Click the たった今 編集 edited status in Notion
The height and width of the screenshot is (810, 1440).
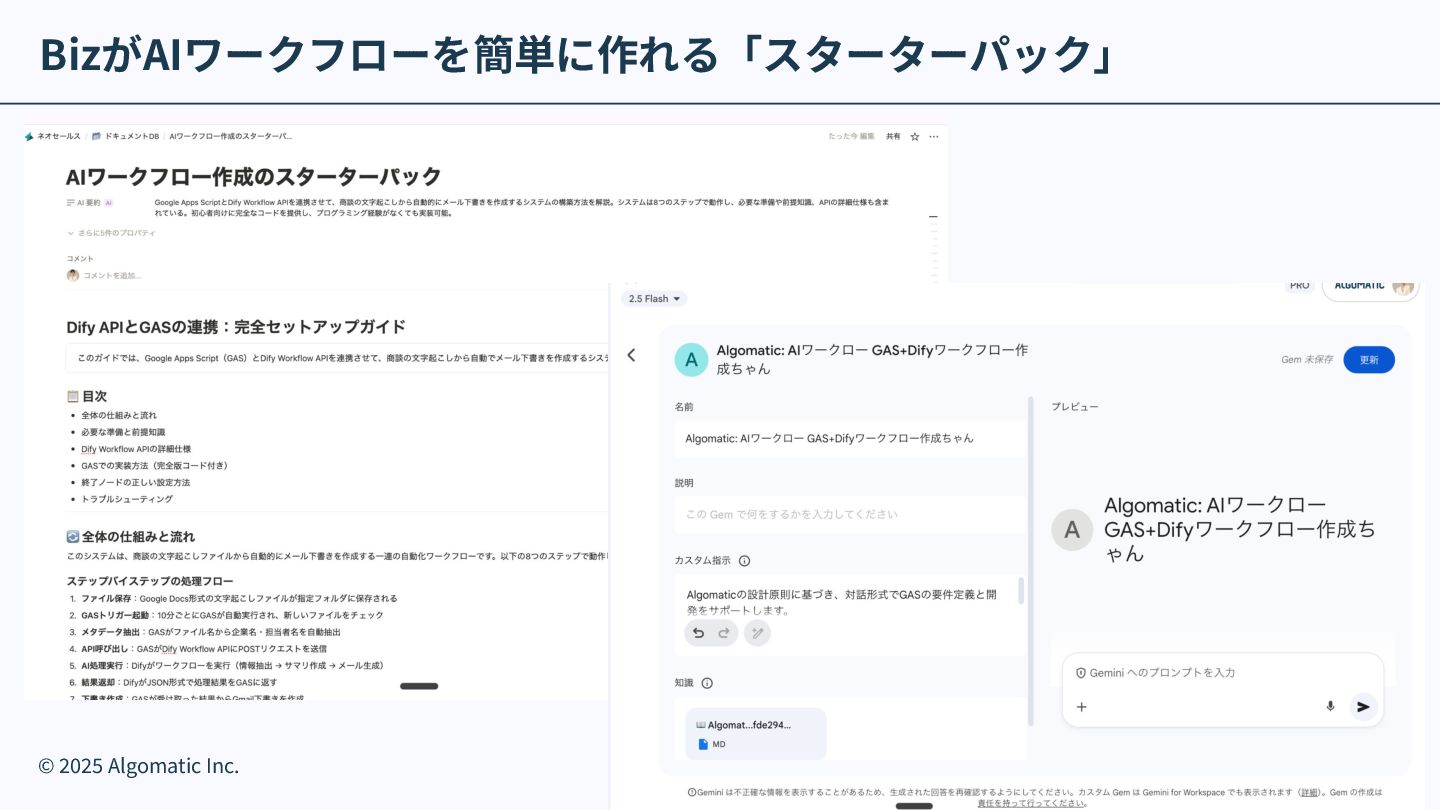851,136
